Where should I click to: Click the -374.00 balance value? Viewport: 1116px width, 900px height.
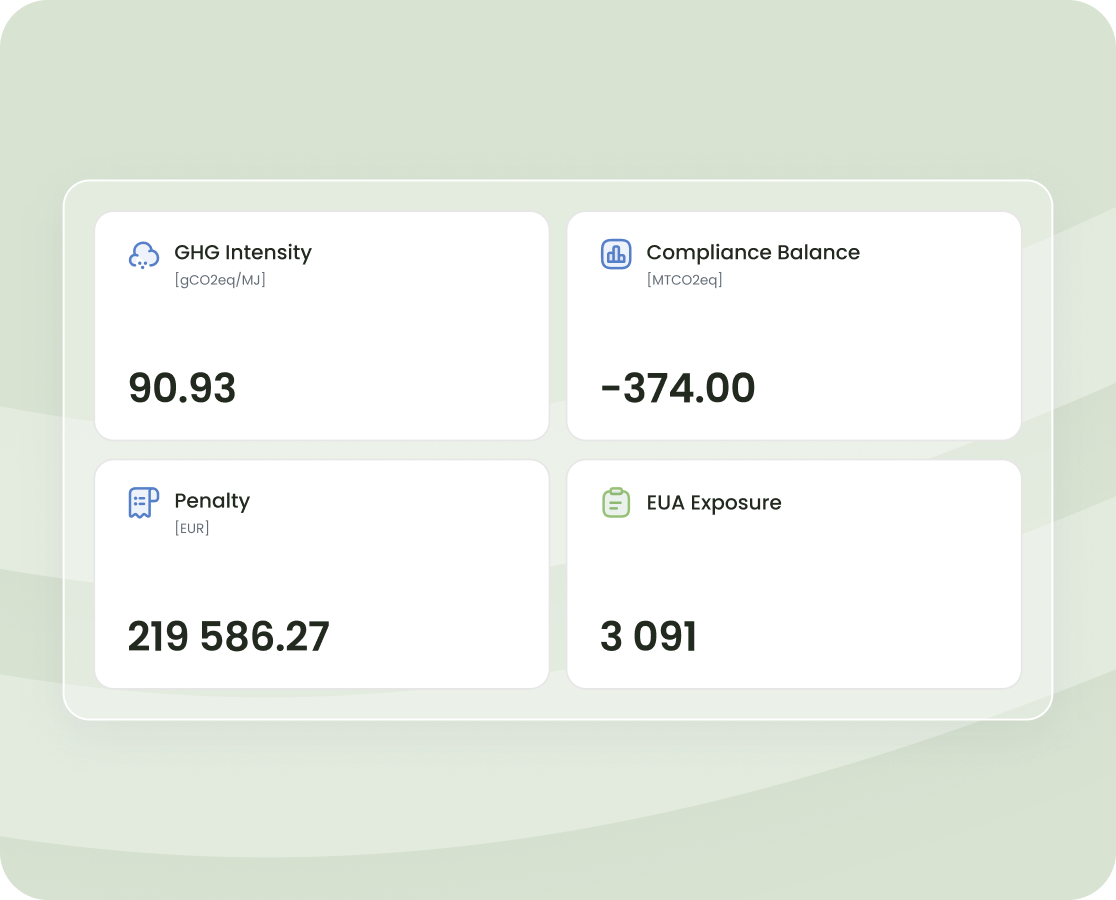tap(678, 388)
